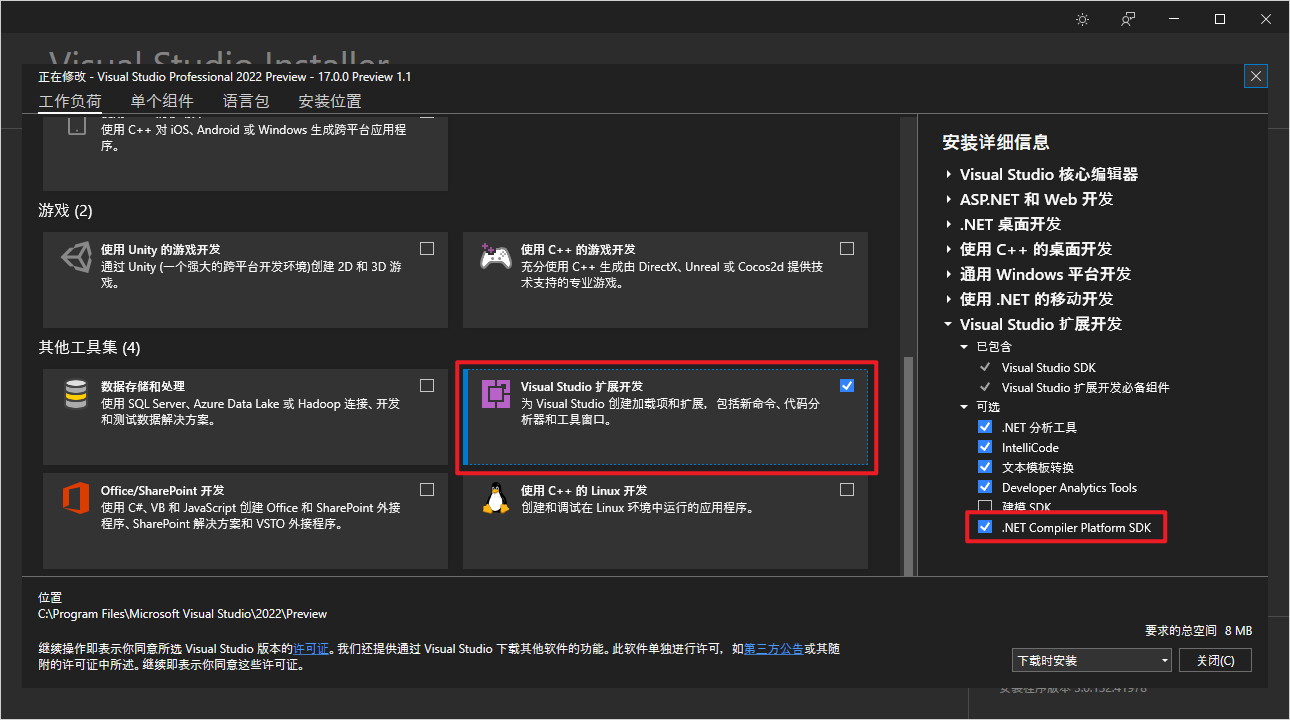Viewport: 1290px width, 720px height.
Task: Enable the Unity game development workload checkbox
Action: pos(427,248)
